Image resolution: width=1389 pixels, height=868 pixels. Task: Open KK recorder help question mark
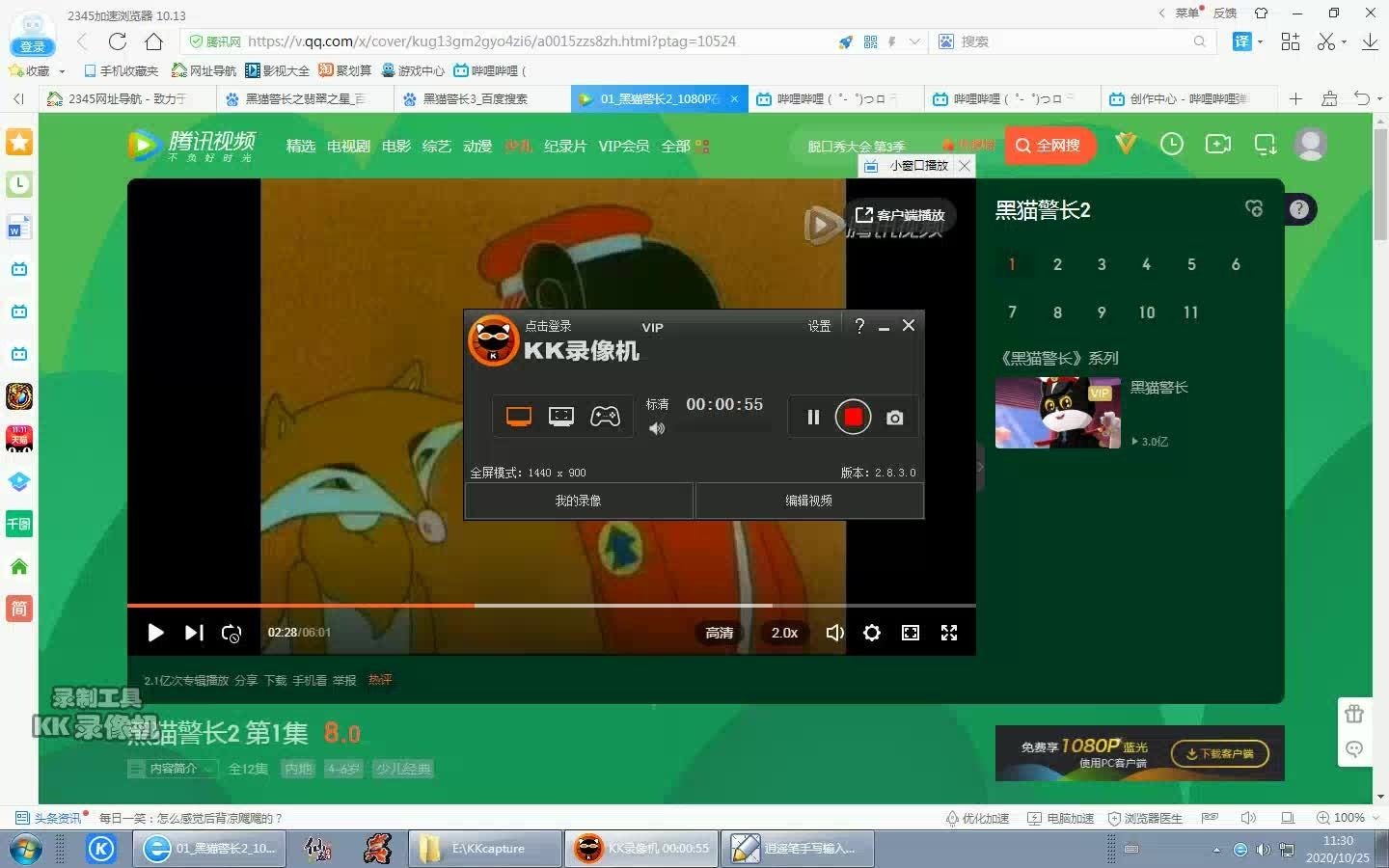859,326
